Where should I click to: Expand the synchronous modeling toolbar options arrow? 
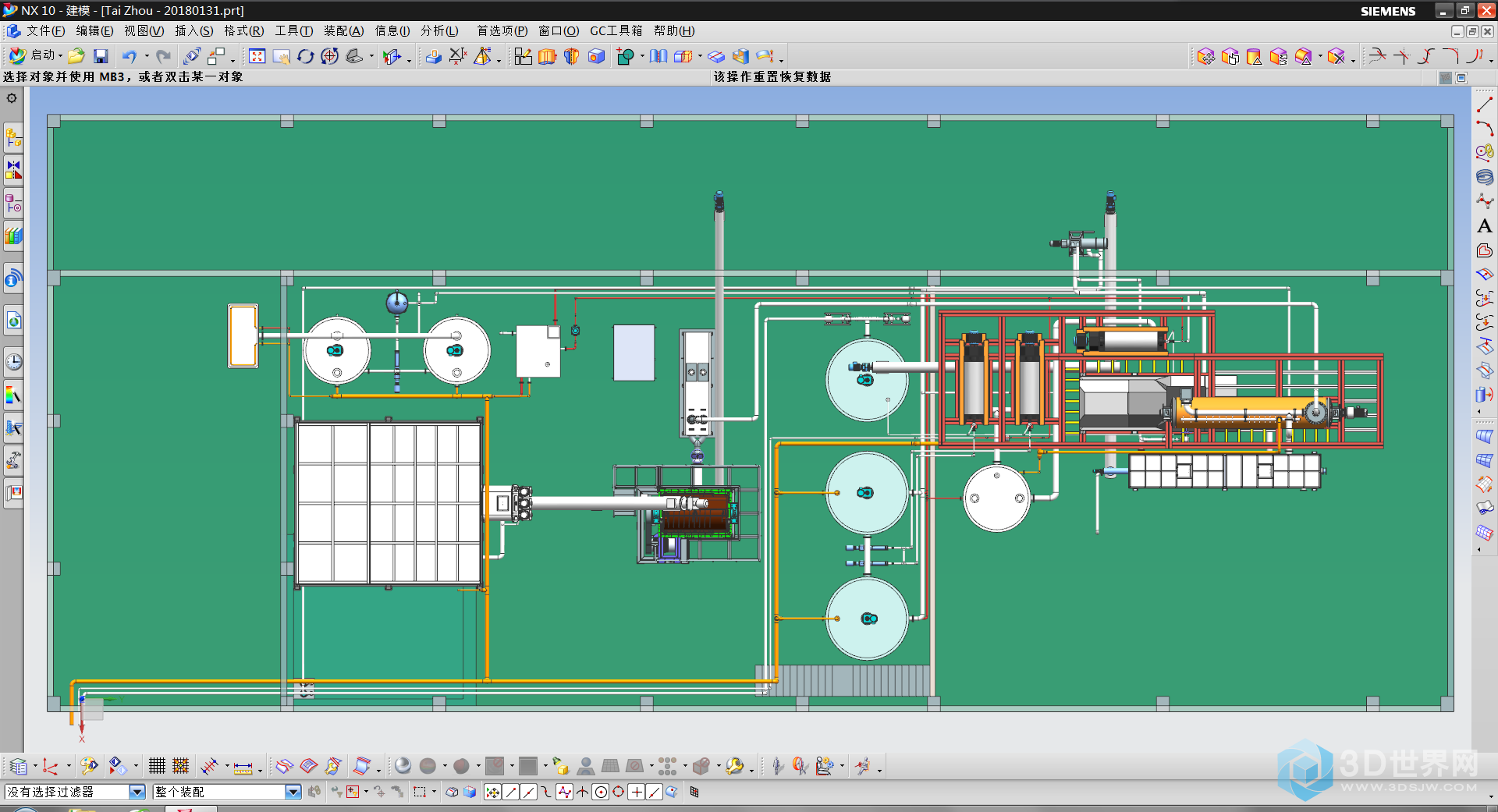(1353, 59)
